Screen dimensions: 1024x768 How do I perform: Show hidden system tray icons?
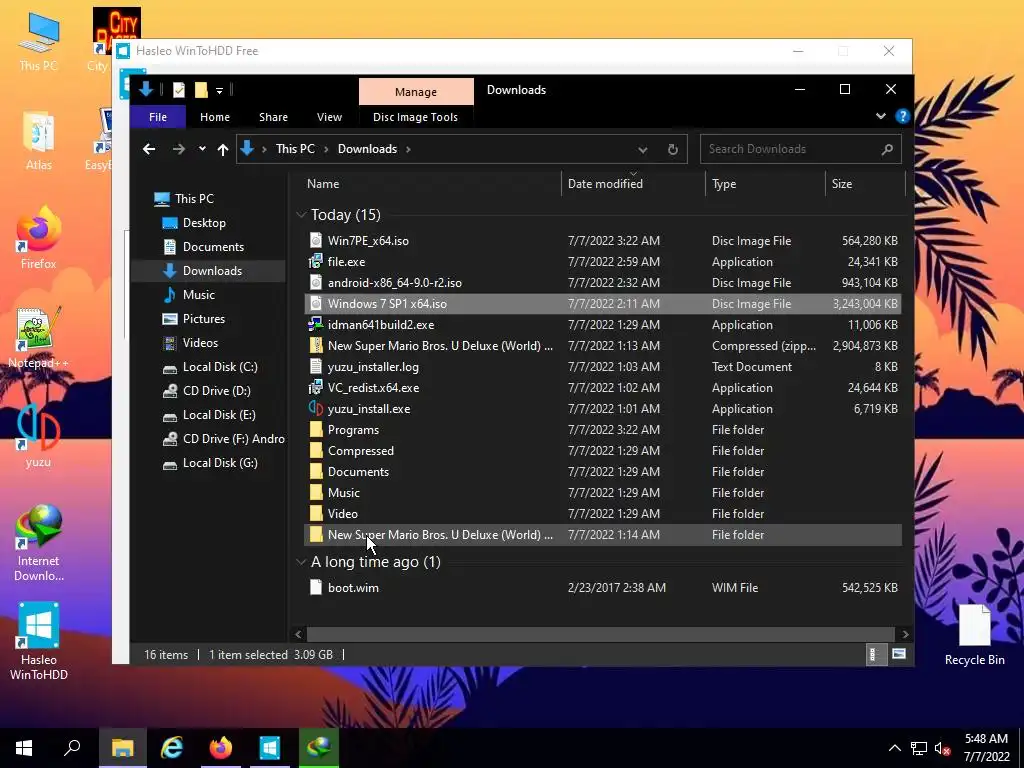pyautogui.click(x=895, y=748)
